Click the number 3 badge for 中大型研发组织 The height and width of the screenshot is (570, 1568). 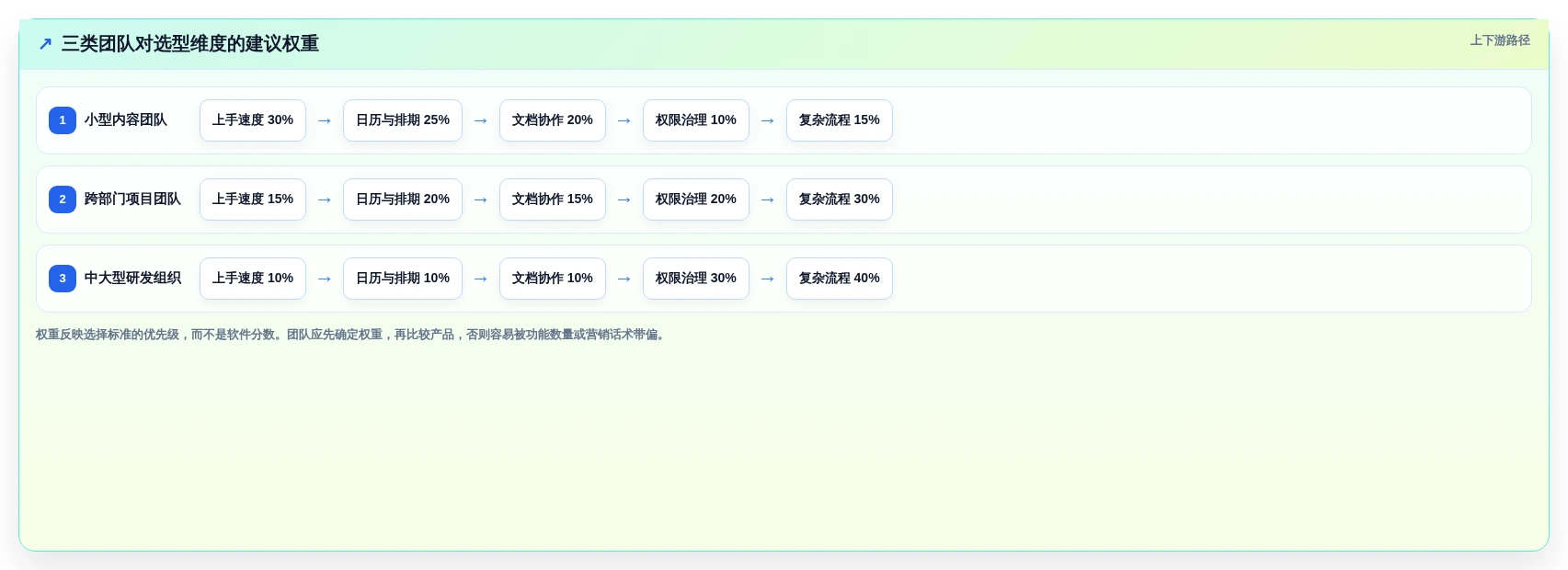coord(63,279)
